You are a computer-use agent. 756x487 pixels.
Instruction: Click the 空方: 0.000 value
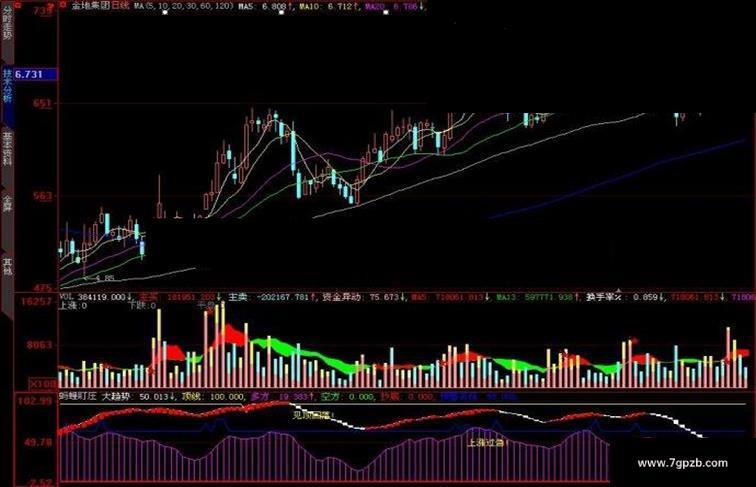click(348, 396)
